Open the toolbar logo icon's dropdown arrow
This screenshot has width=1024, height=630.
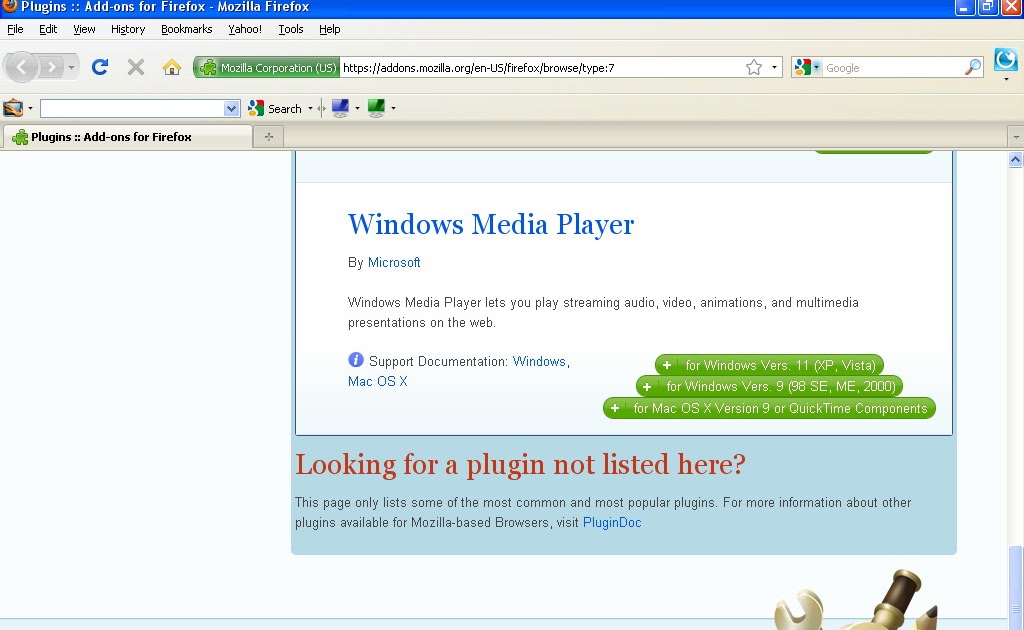tap(30, 108)
